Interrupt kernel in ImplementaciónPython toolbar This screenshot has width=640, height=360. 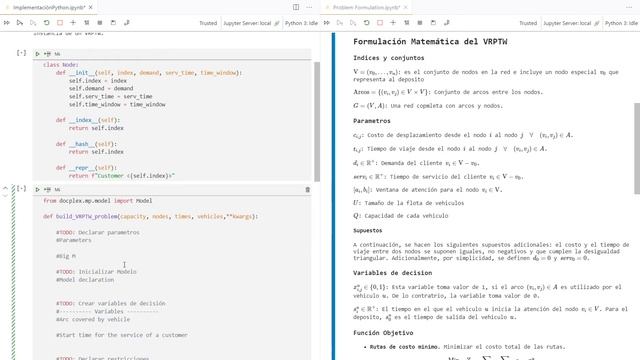[60, 23]
